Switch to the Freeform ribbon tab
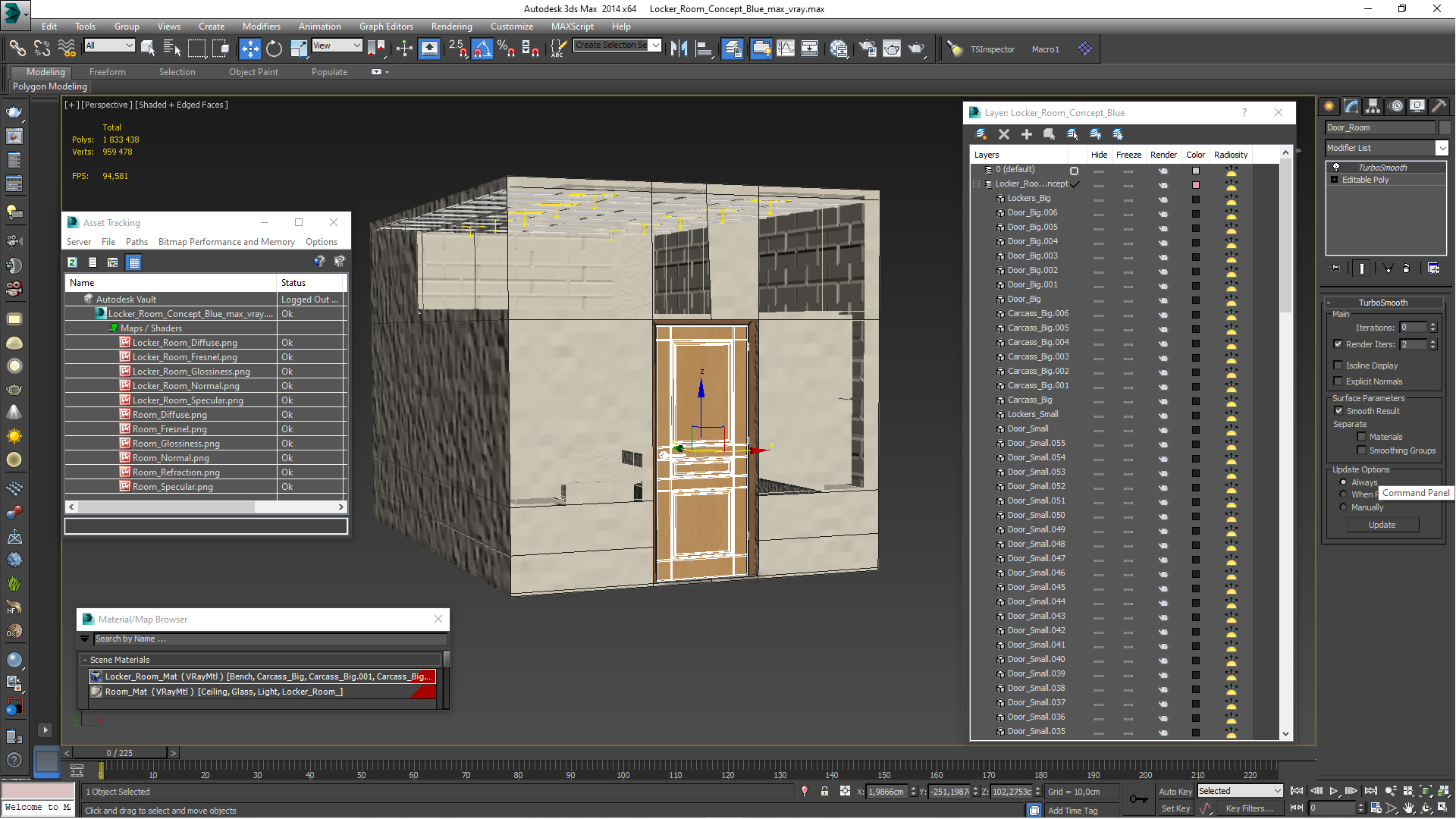 pyautogui.click(x=108, y=72)
